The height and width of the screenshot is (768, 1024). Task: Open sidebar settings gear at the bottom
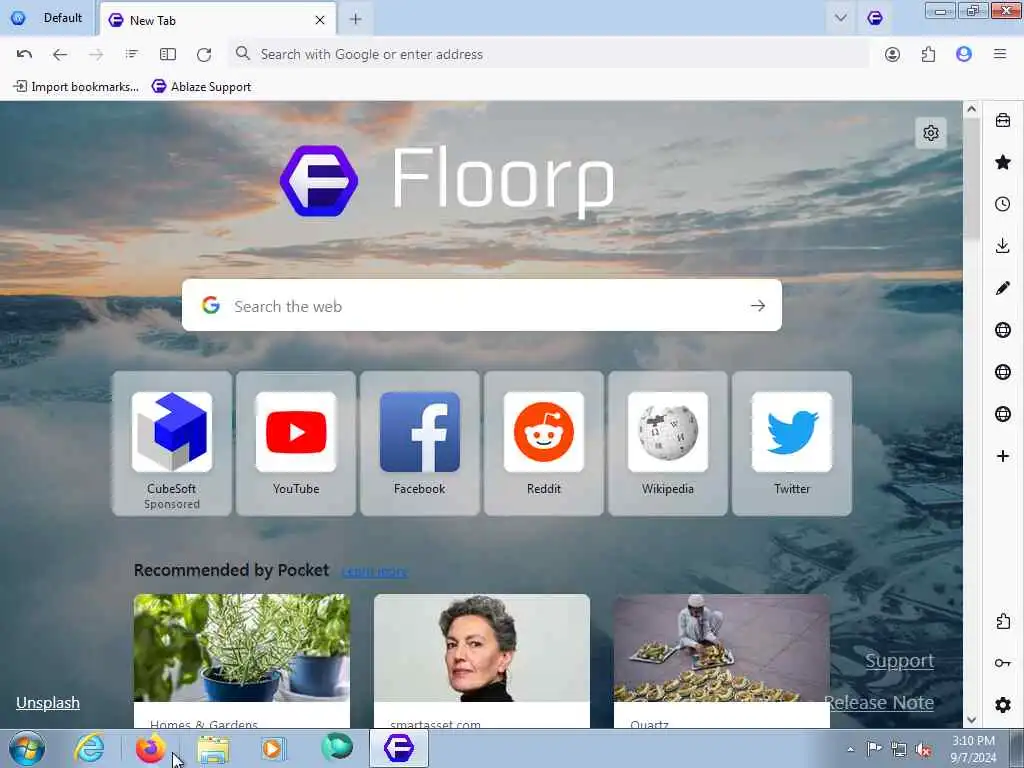pyautogui.click(x=1003, y=705)
